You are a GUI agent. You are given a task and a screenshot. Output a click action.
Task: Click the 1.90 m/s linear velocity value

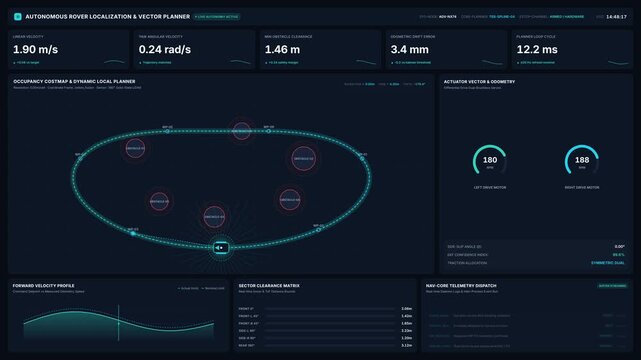point(36,49)
